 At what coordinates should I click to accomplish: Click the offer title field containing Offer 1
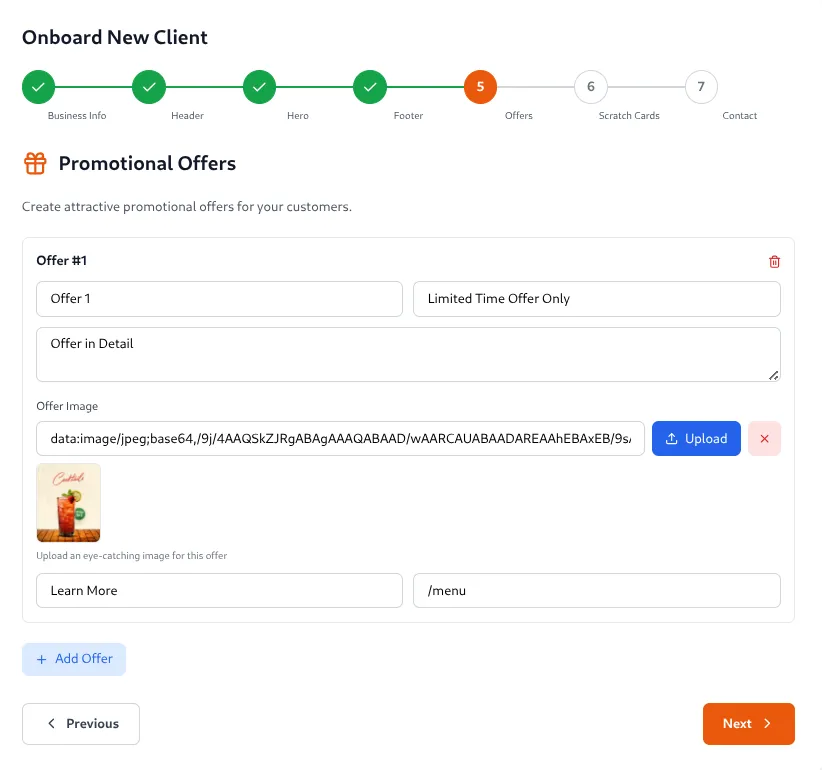pos(219,299)
